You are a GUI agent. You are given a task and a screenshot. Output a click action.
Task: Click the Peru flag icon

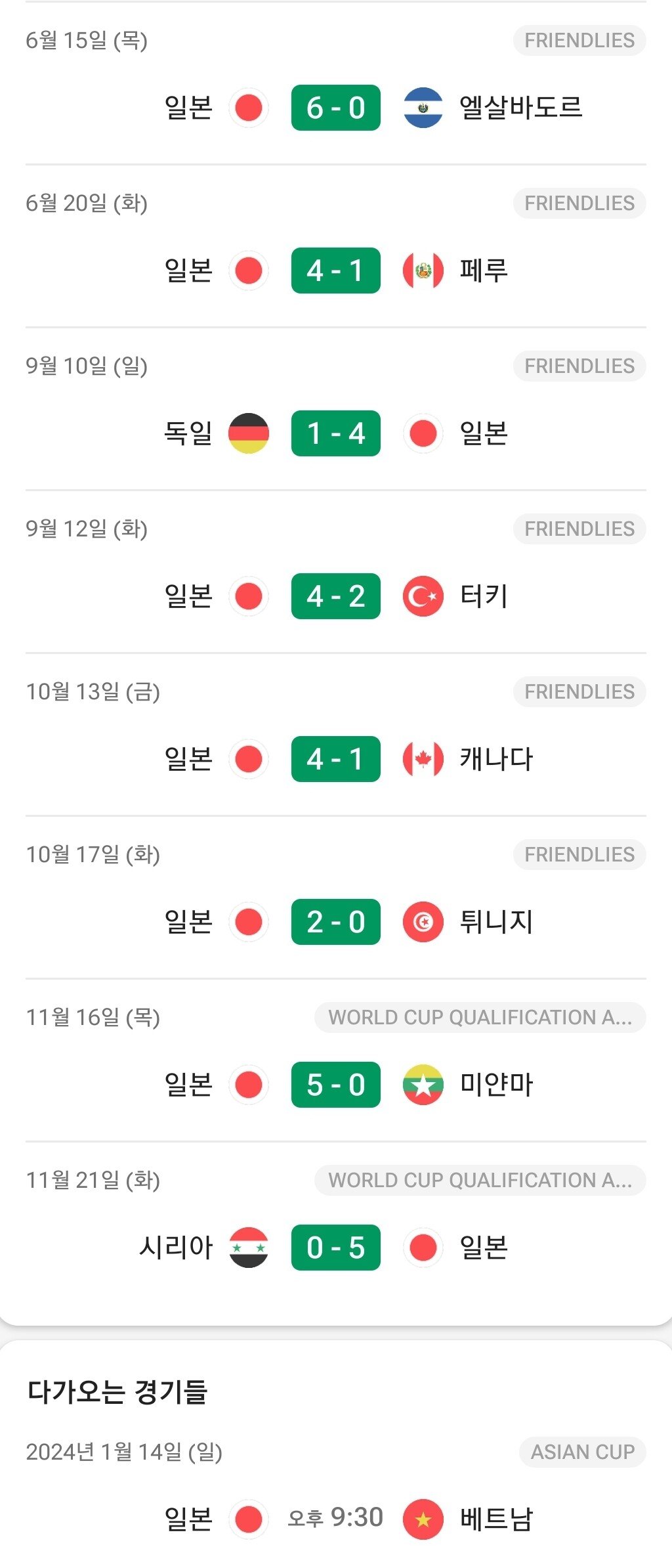coord(423,271)
